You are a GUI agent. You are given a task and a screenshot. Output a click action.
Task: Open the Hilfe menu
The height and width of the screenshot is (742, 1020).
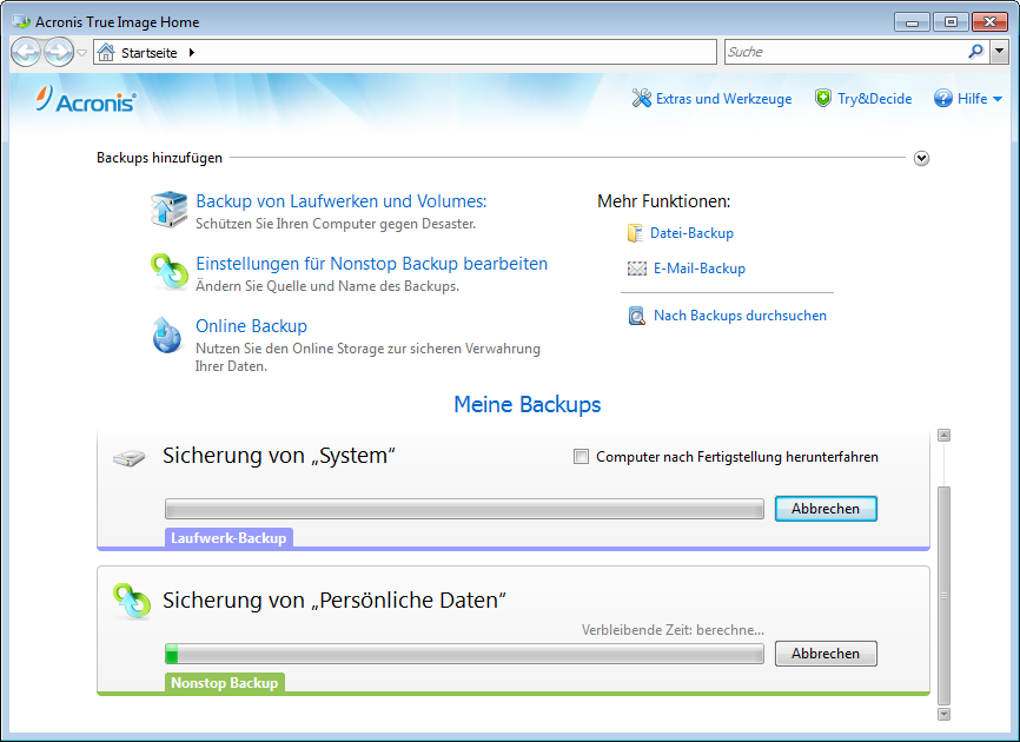[x=972, y=99]
